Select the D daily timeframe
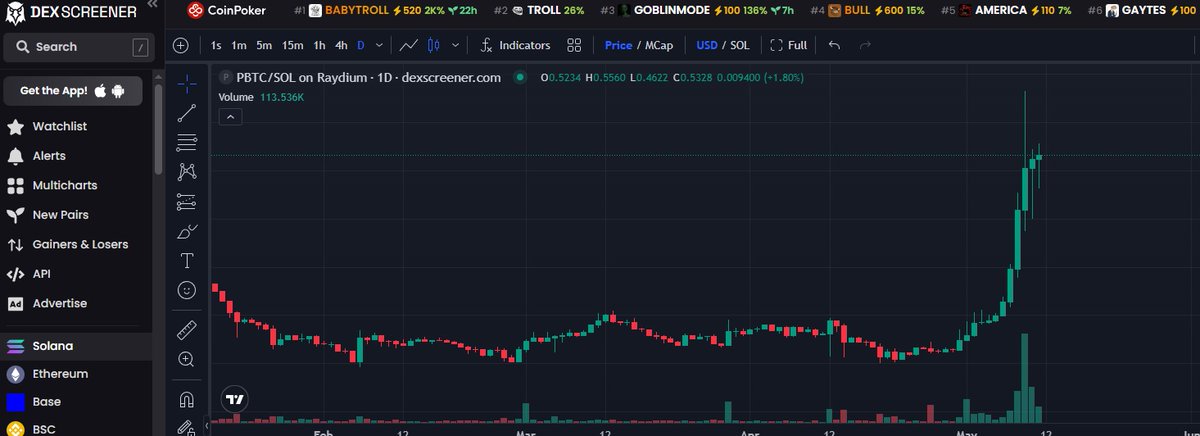 pyautogui.click(x=362, y=45)
